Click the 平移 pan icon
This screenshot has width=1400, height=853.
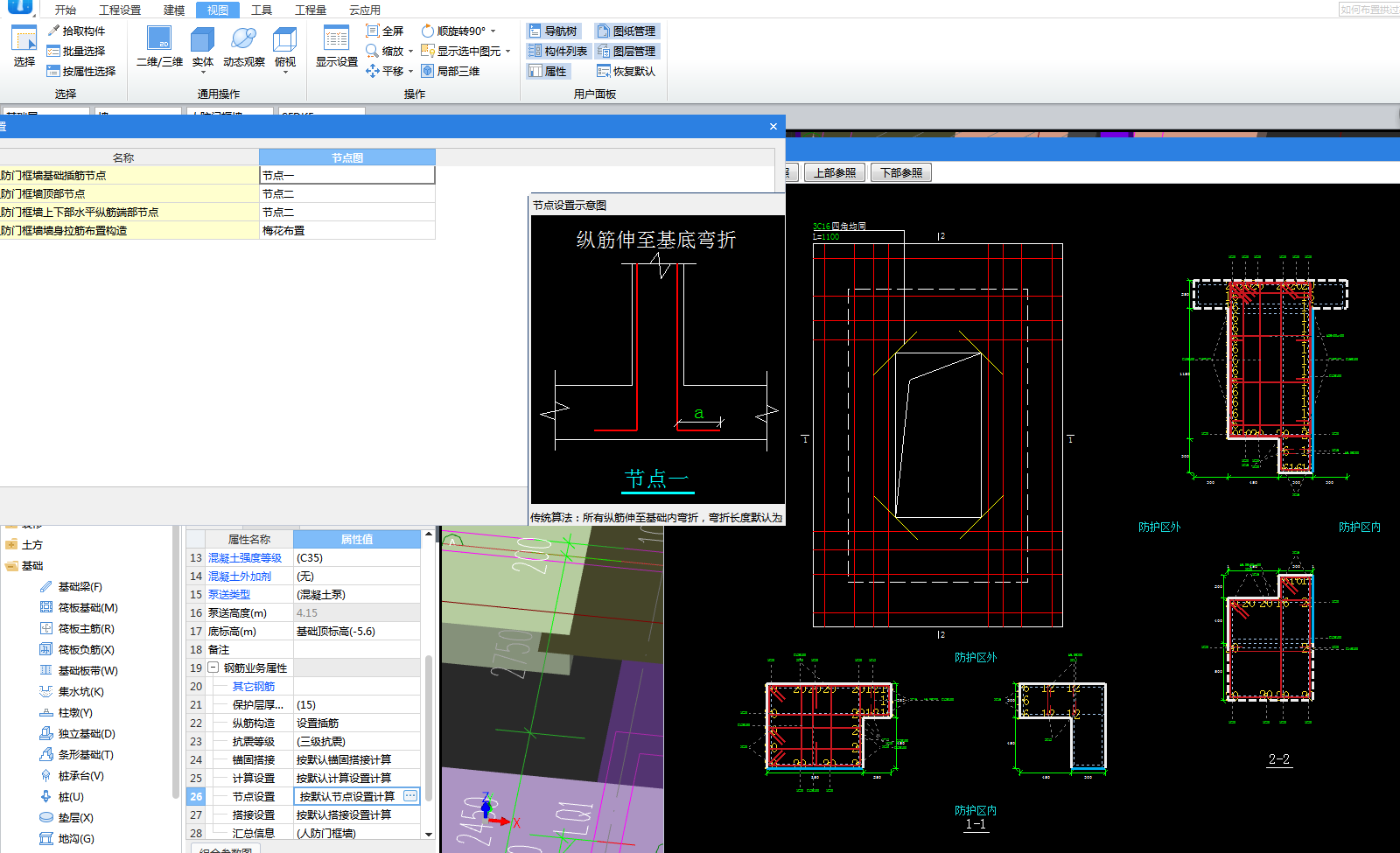click(x=373, y=71)
